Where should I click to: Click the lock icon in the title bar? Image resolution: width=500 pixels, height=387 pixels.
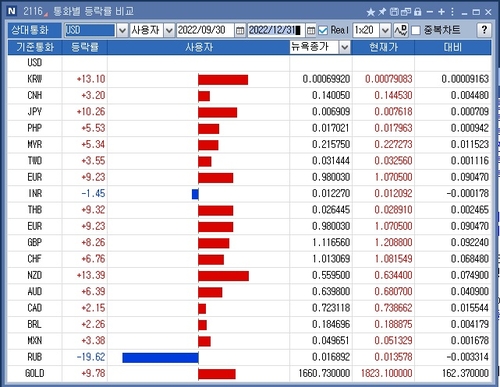418,12
